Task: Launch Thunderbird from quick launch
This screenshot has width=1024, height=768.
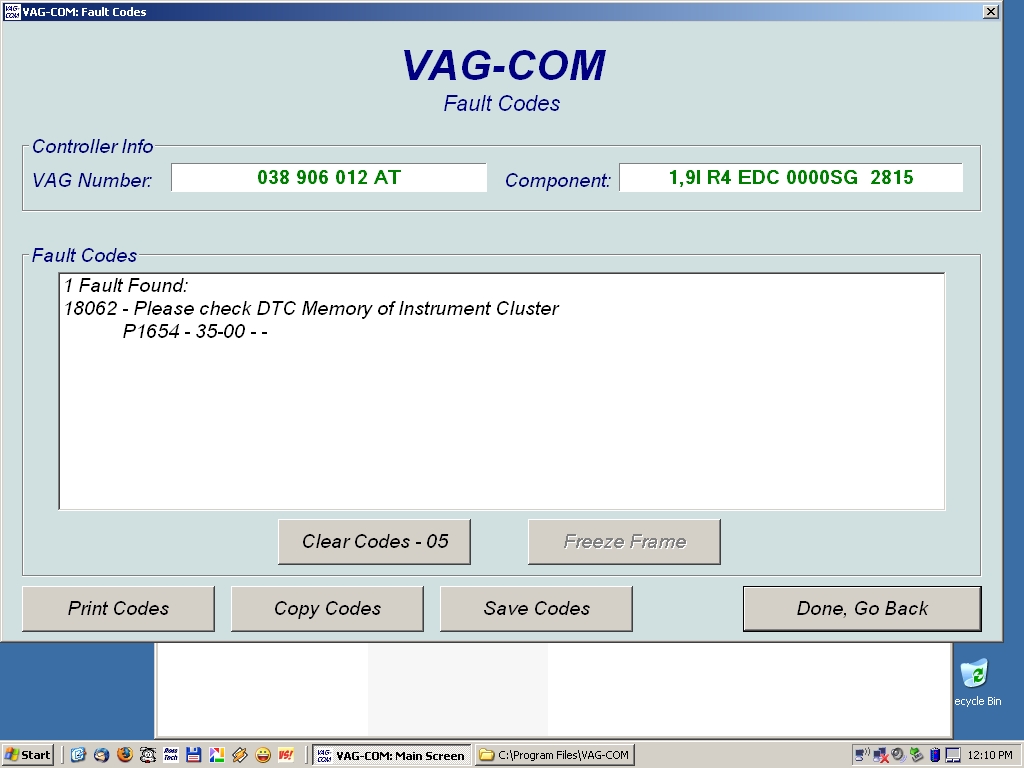Action: pyautogui.click(x=101, y=755)
